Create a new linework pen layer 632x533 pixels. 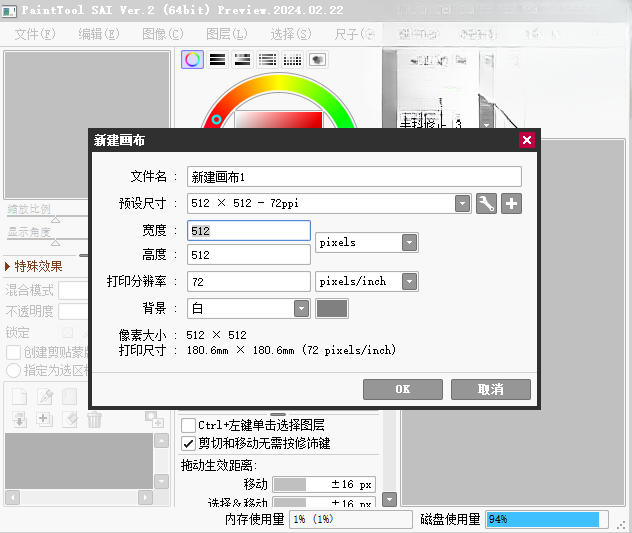coord(45,397)
